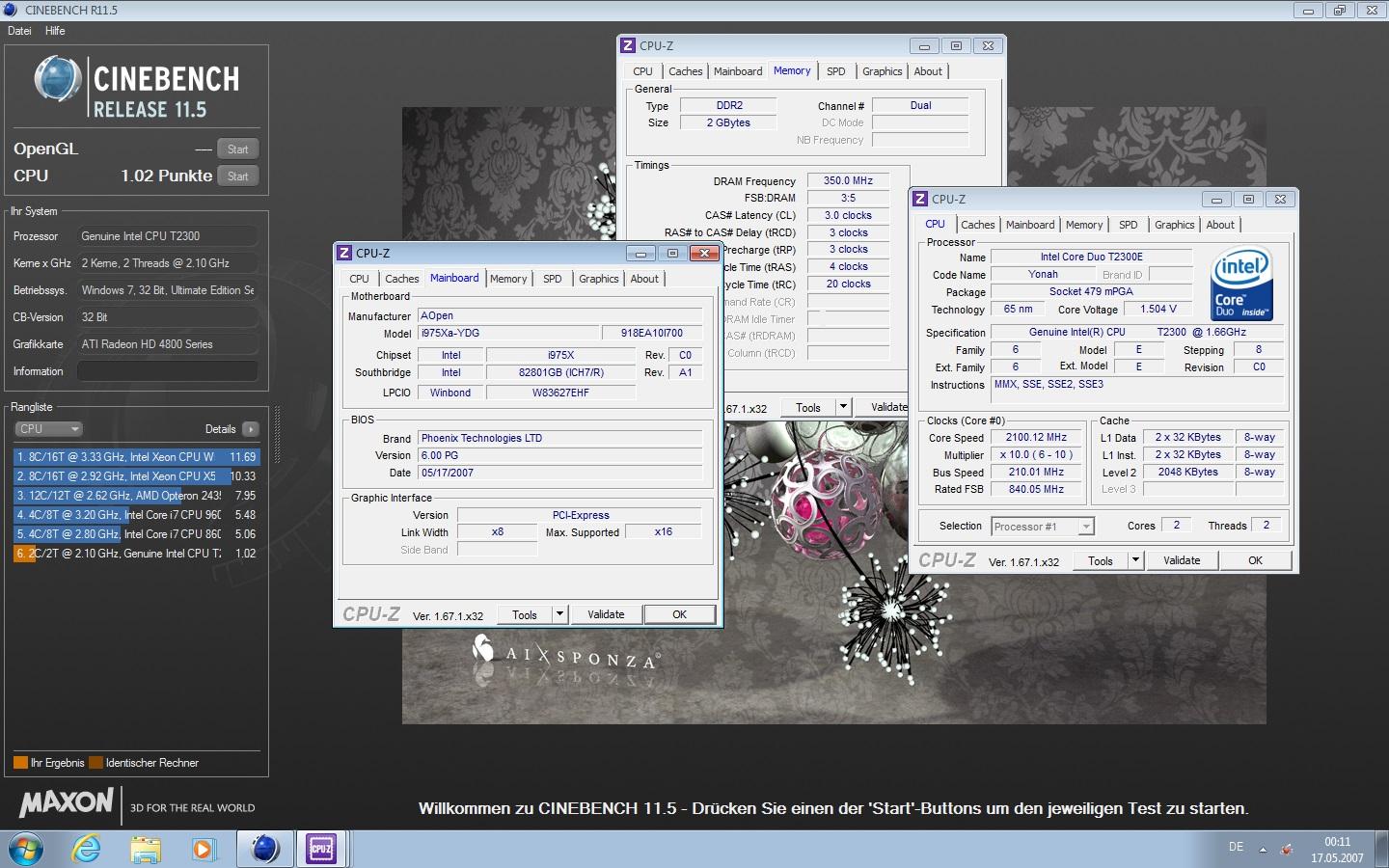Open Tools dropdown arrow in CPU-Z processor window
The width and height of the screenshot is (1389, 868).
(x=1135, y=560)
